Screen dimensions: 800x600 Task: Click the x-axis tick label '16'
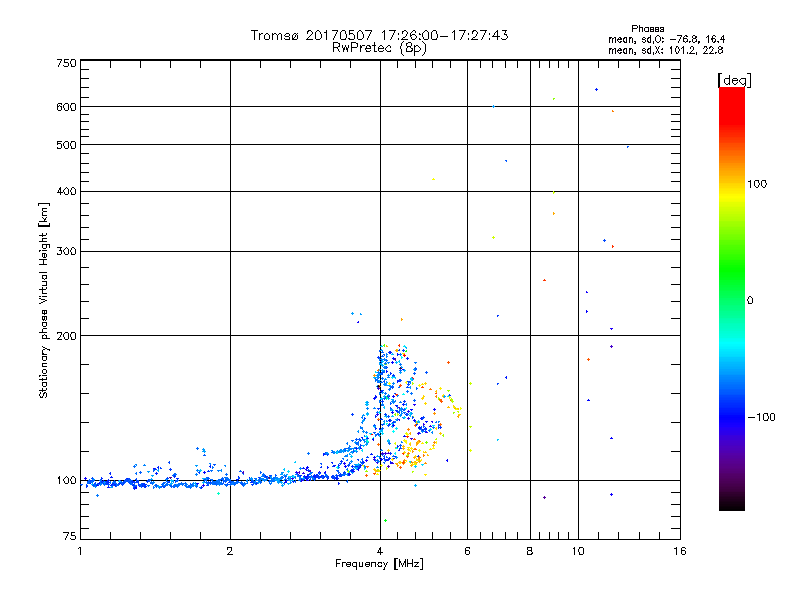pyautogui.click(x=680, y=551)
